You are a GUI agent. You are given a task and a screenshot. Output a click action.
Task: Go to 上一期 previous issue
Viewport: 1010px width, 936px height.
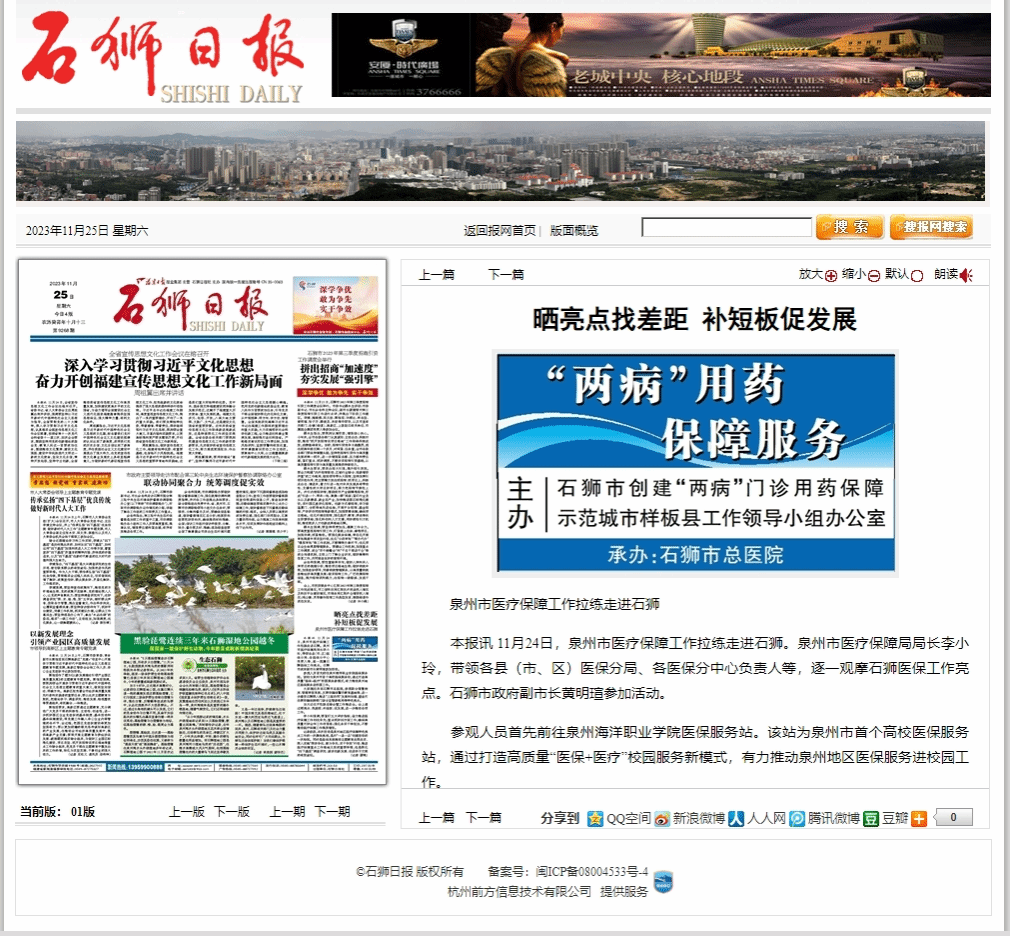coord(286,811)
